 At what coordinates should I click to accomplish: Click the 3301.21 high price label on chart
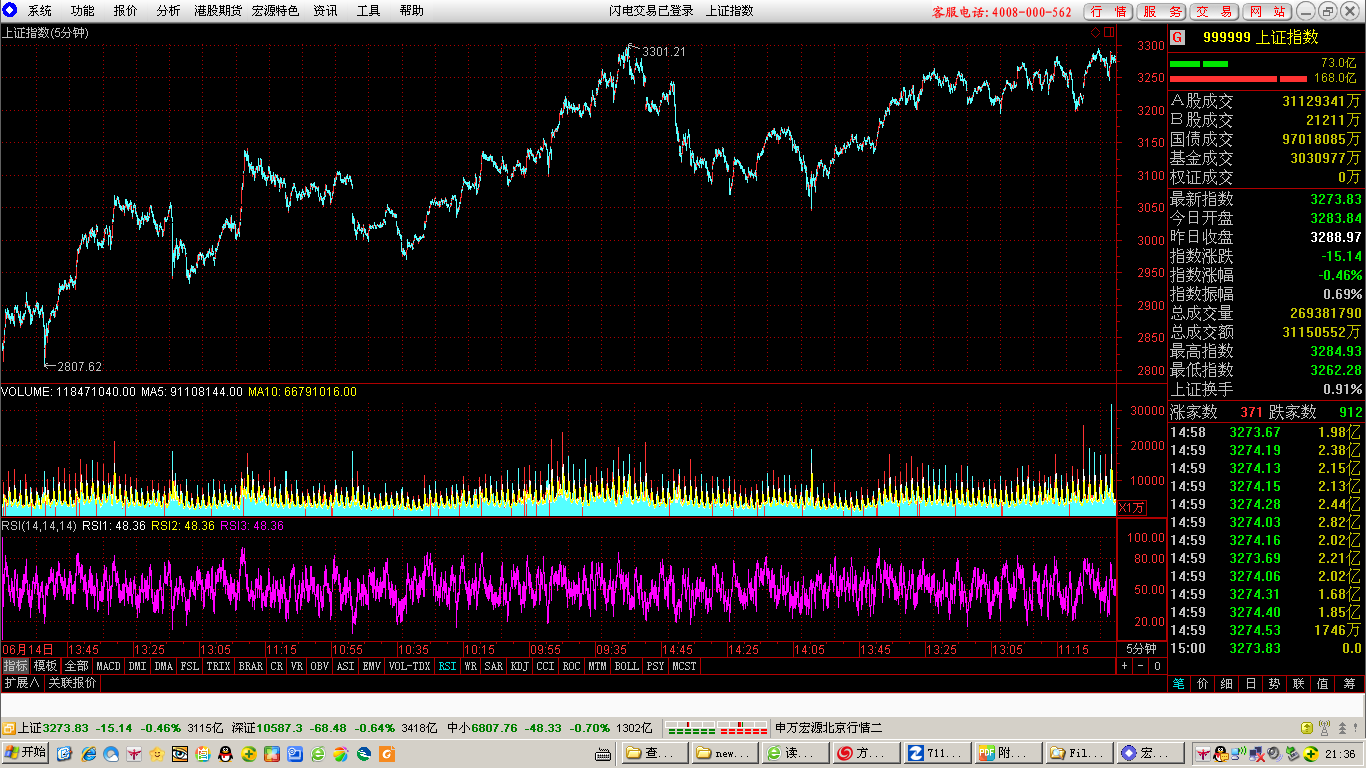664,52
